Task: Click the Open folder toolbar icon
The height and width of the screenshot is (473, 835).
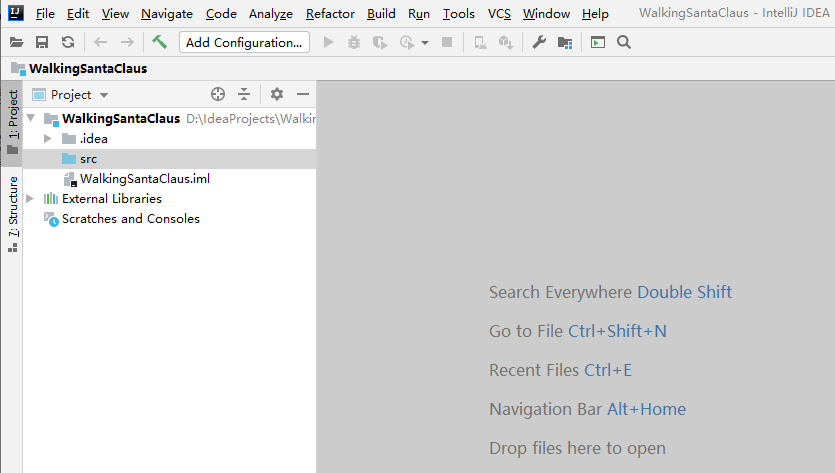Action: (x=17, y=42)
